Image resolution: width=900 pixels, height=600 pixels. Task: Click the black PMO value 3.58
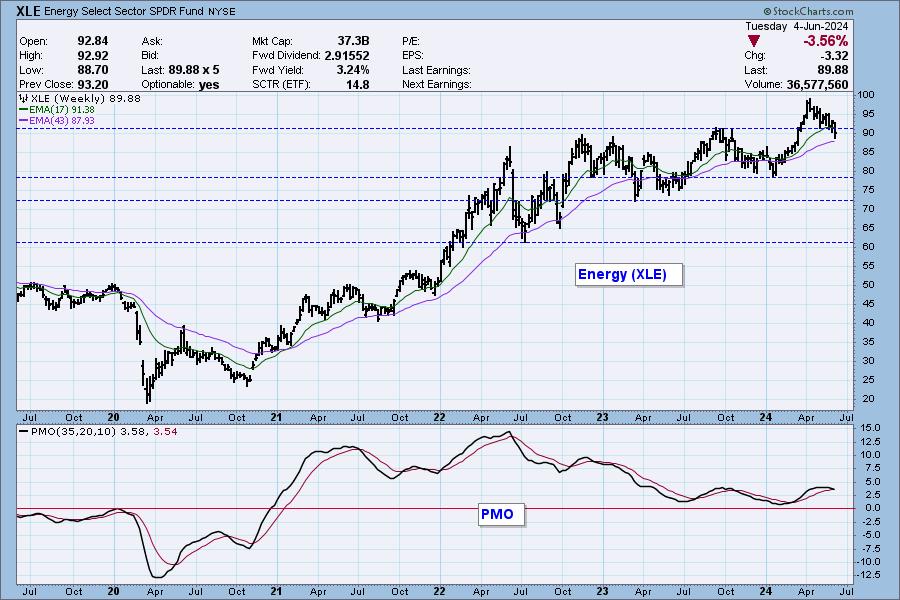133,431
